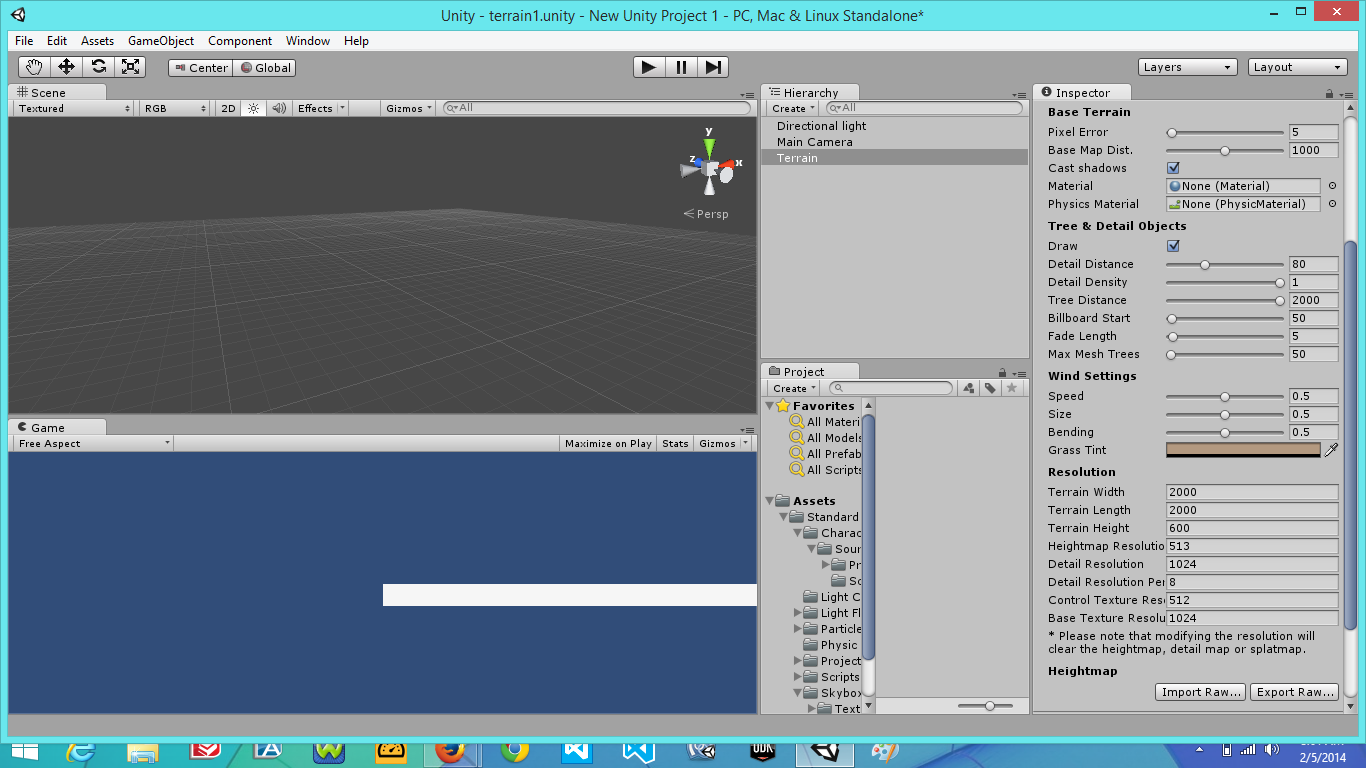Toggle scene audio speaker icon
1366x768 pixels.
278,108
